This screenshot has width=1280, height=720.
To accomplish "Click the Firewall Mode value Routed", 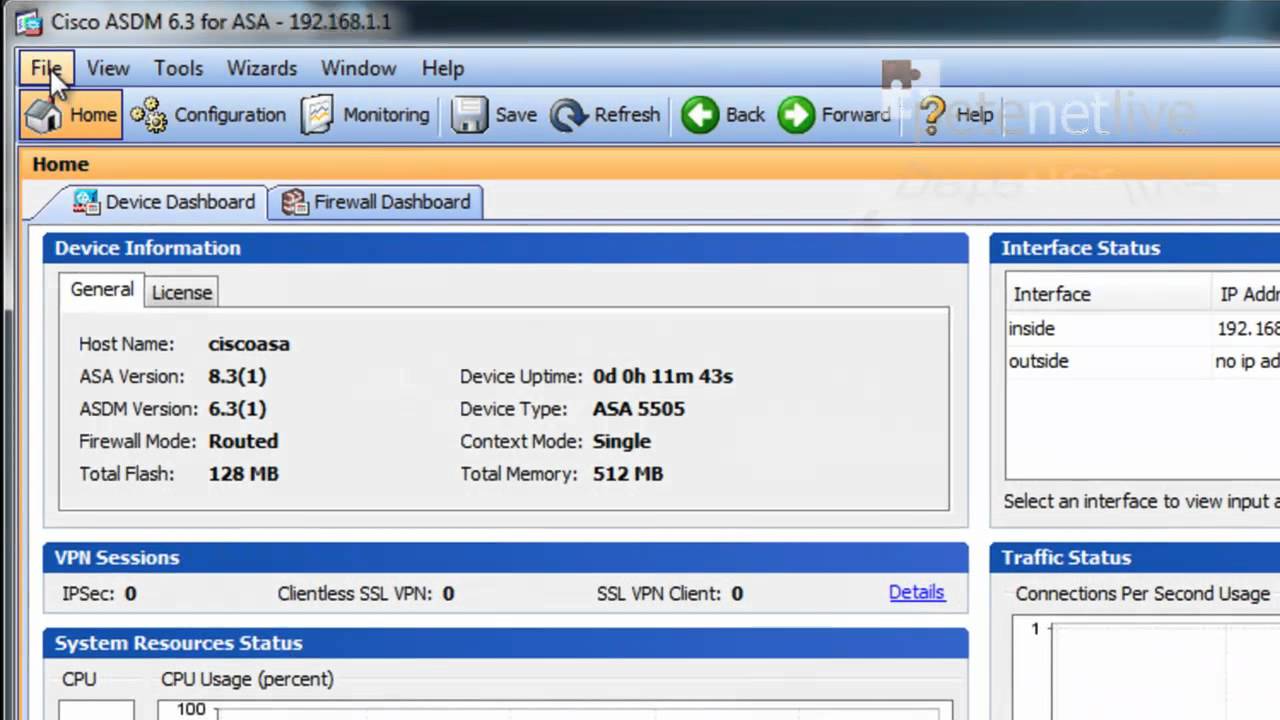I will tap(243, 441).
